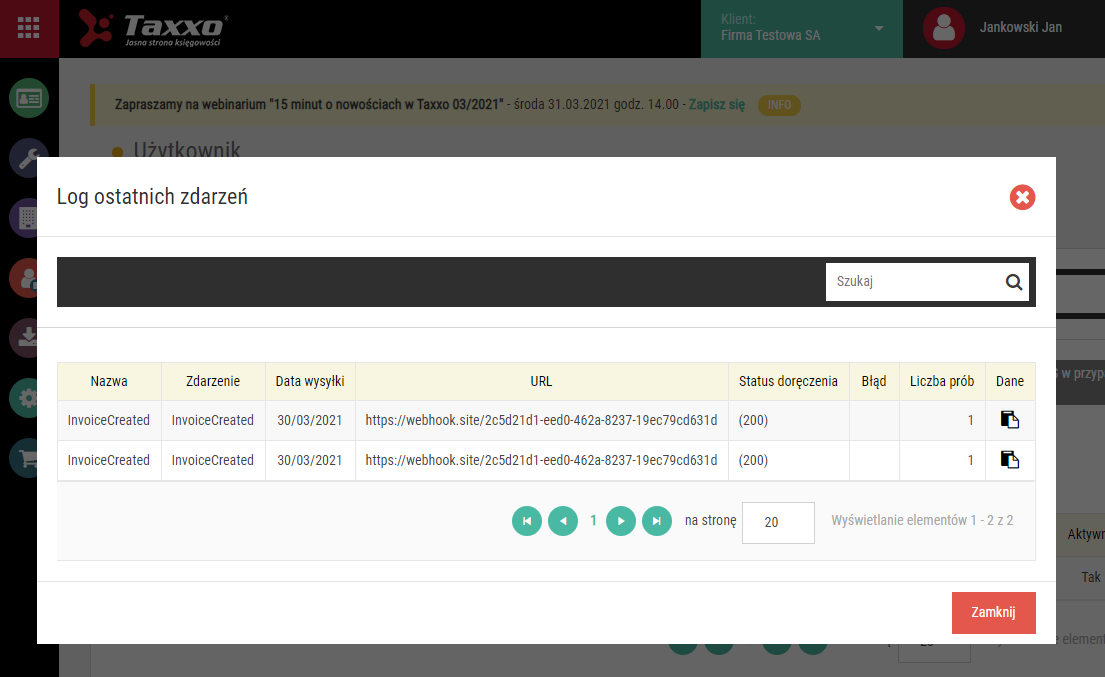The width and height of the screenshot is (1105, 677).
Task: Click the items per page field
Action: pos(778,522)
